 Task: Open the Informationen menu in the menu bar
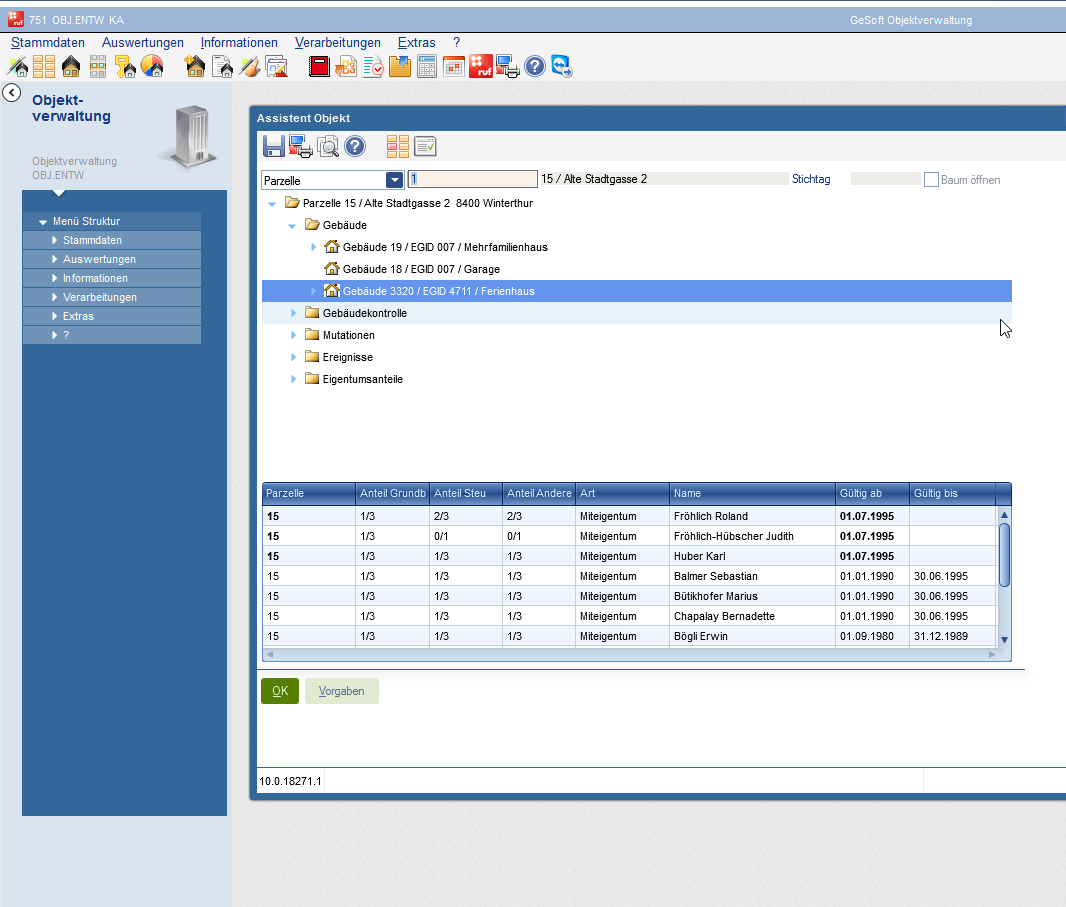pos(239,42)
